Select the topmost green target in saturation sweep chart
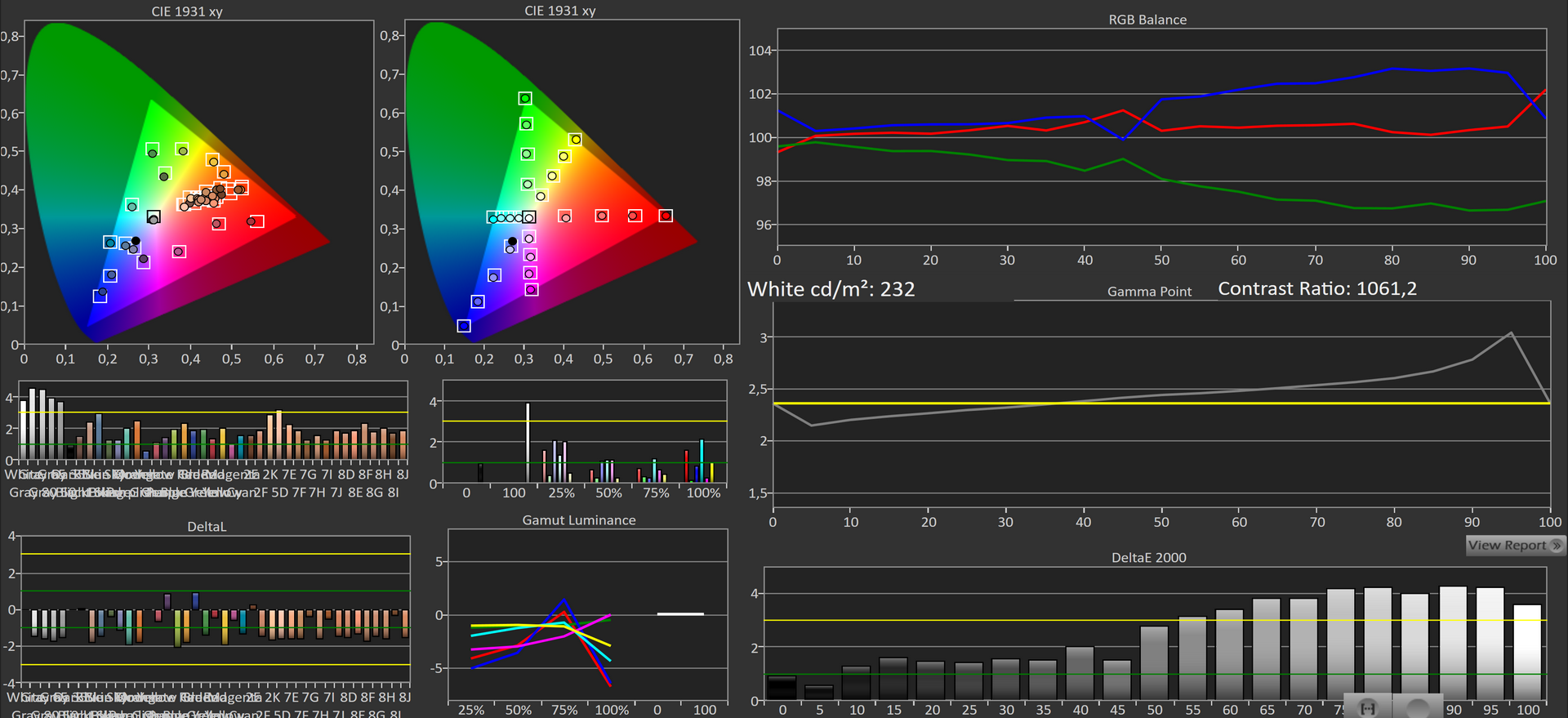1568x718 pixels. (x=525, y=98)
